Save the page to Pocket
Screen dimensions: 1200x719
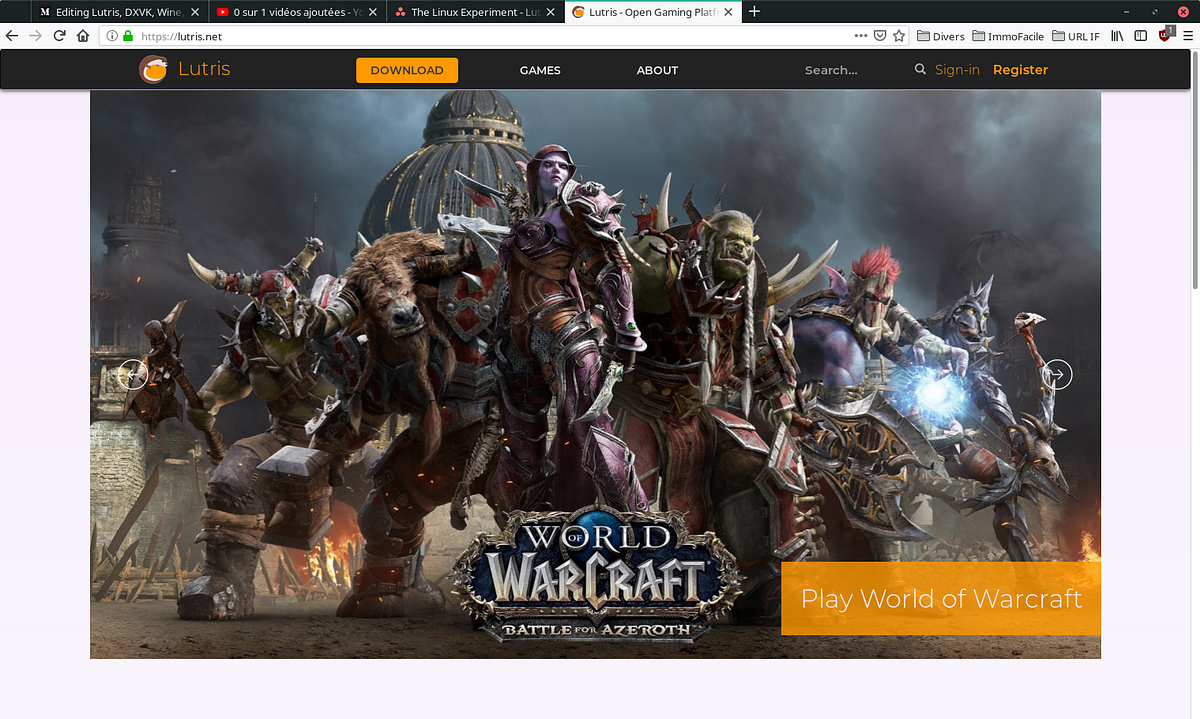880,36
